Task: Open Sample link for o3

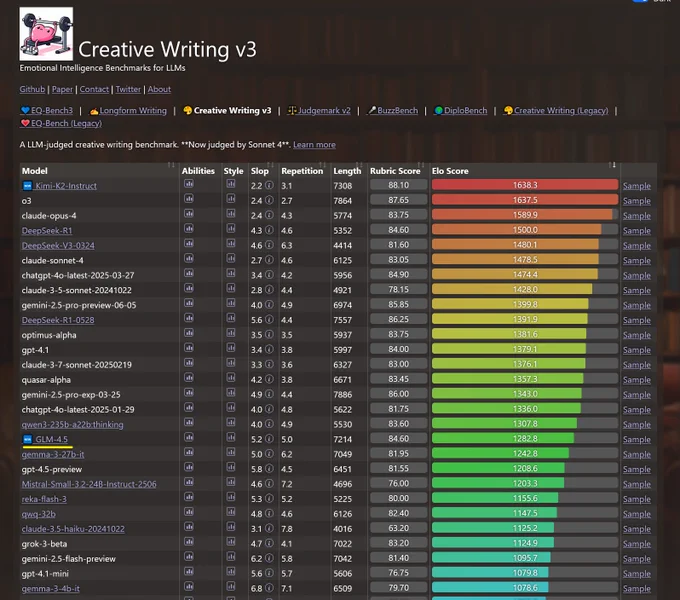Action: point(637,201)
